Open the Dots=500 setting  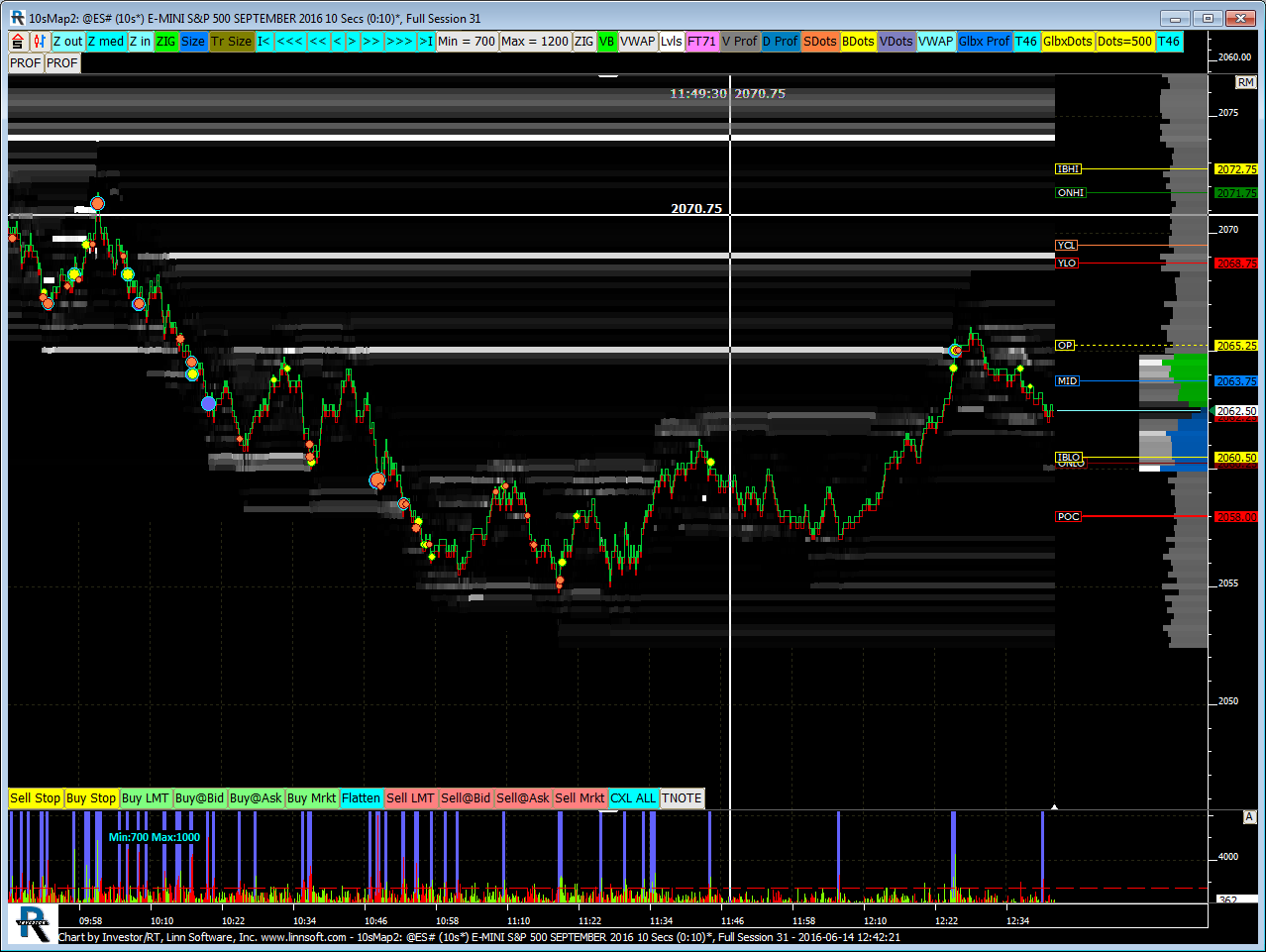1124,42
